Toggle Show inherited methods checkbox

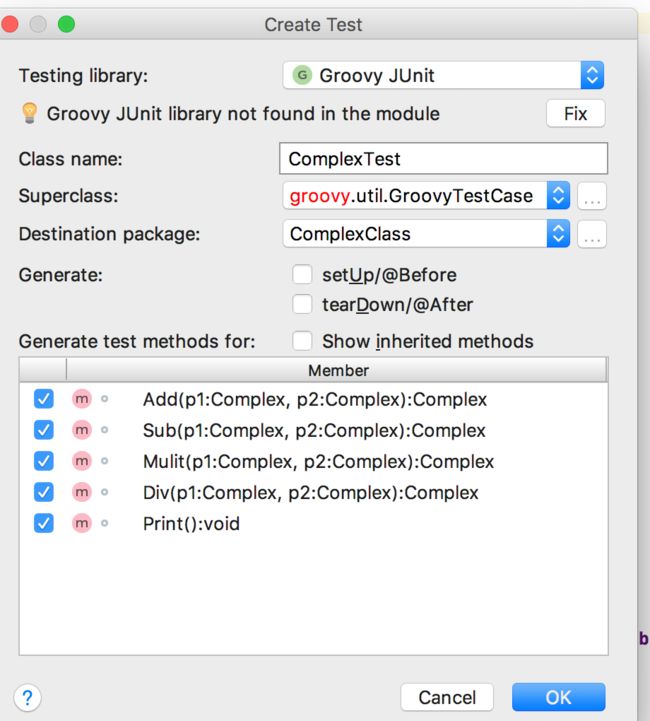[x=302, y=341]
